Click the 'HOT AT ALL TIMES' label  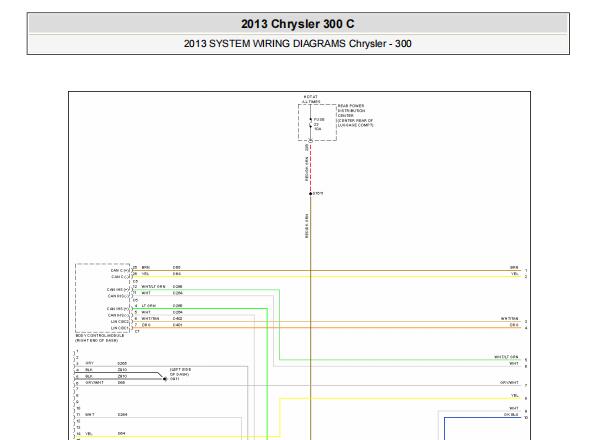[x=311, y=99]
